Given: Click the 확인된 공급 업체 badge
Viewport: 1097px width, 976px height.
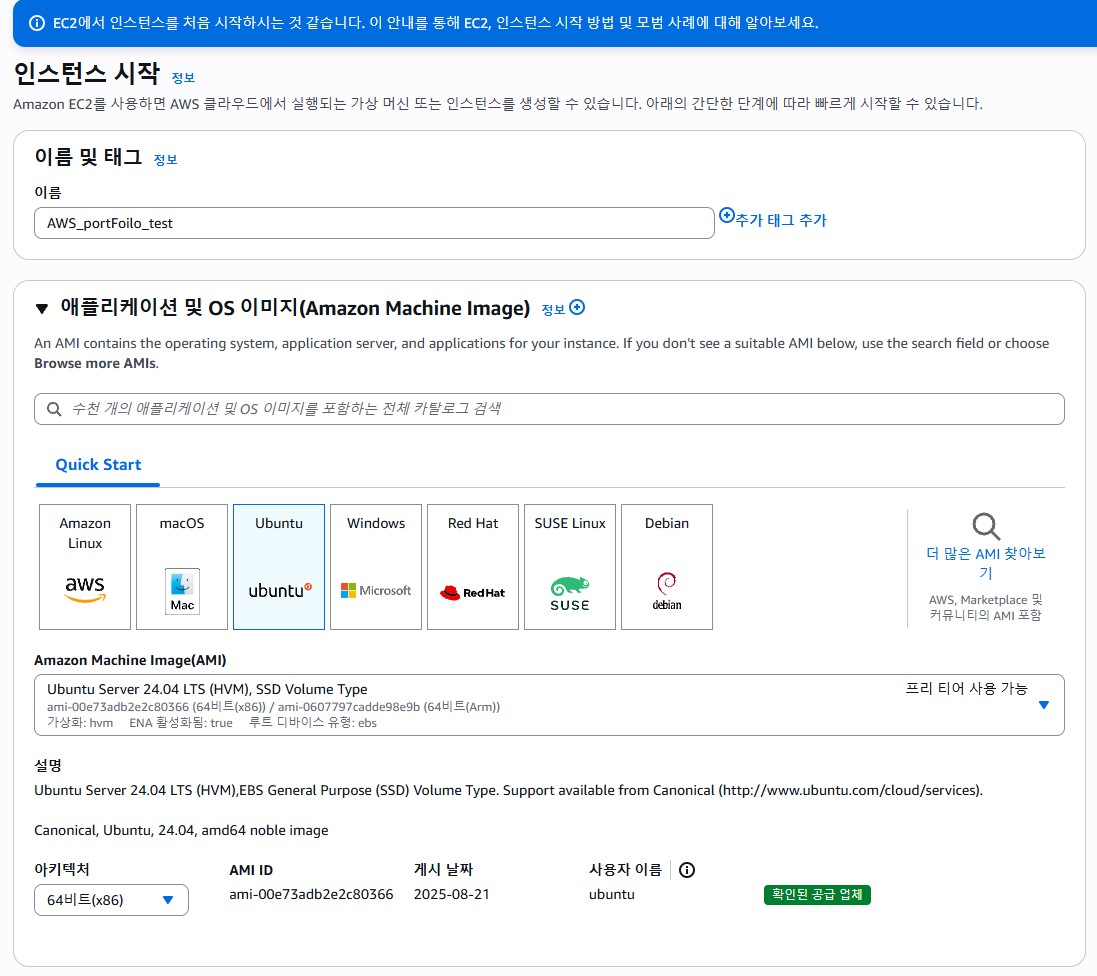Looking at the screenshot, I should pos(817,895).
